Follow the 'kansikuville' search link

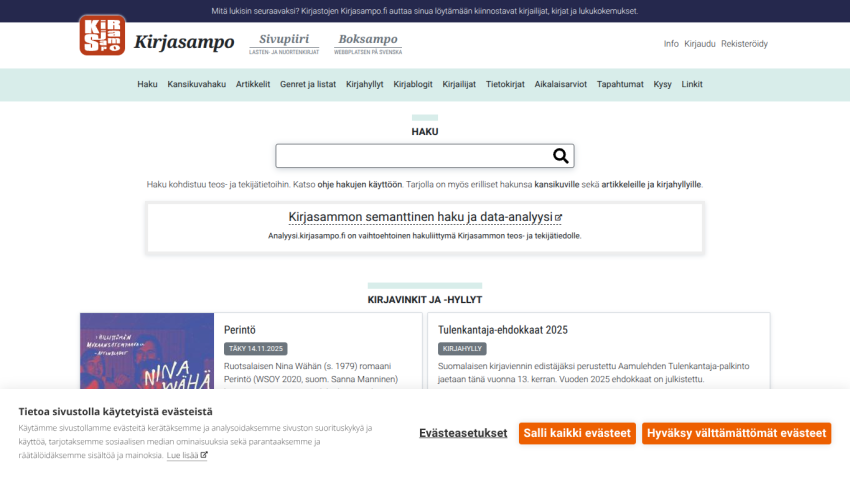click(x=557, y=184)
